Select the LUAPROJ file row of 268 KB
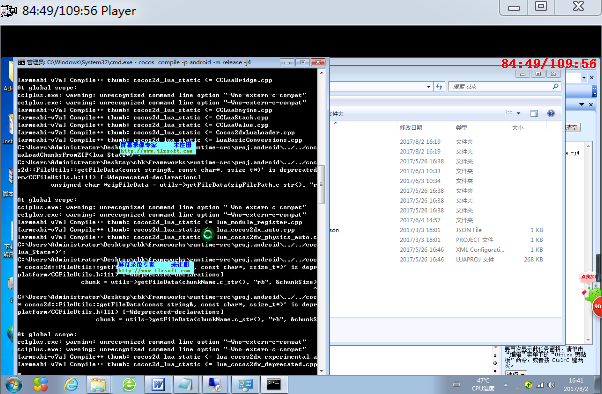The width and height of the screenshot is (602, 394). point(437,259)
